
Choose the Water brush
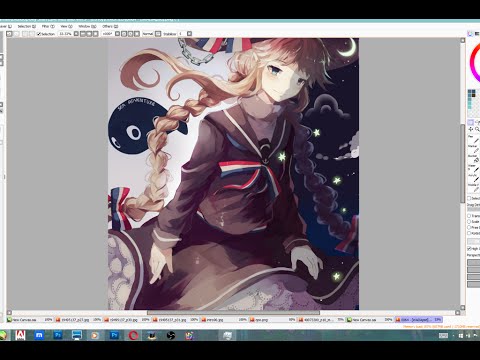pos(474,169)
